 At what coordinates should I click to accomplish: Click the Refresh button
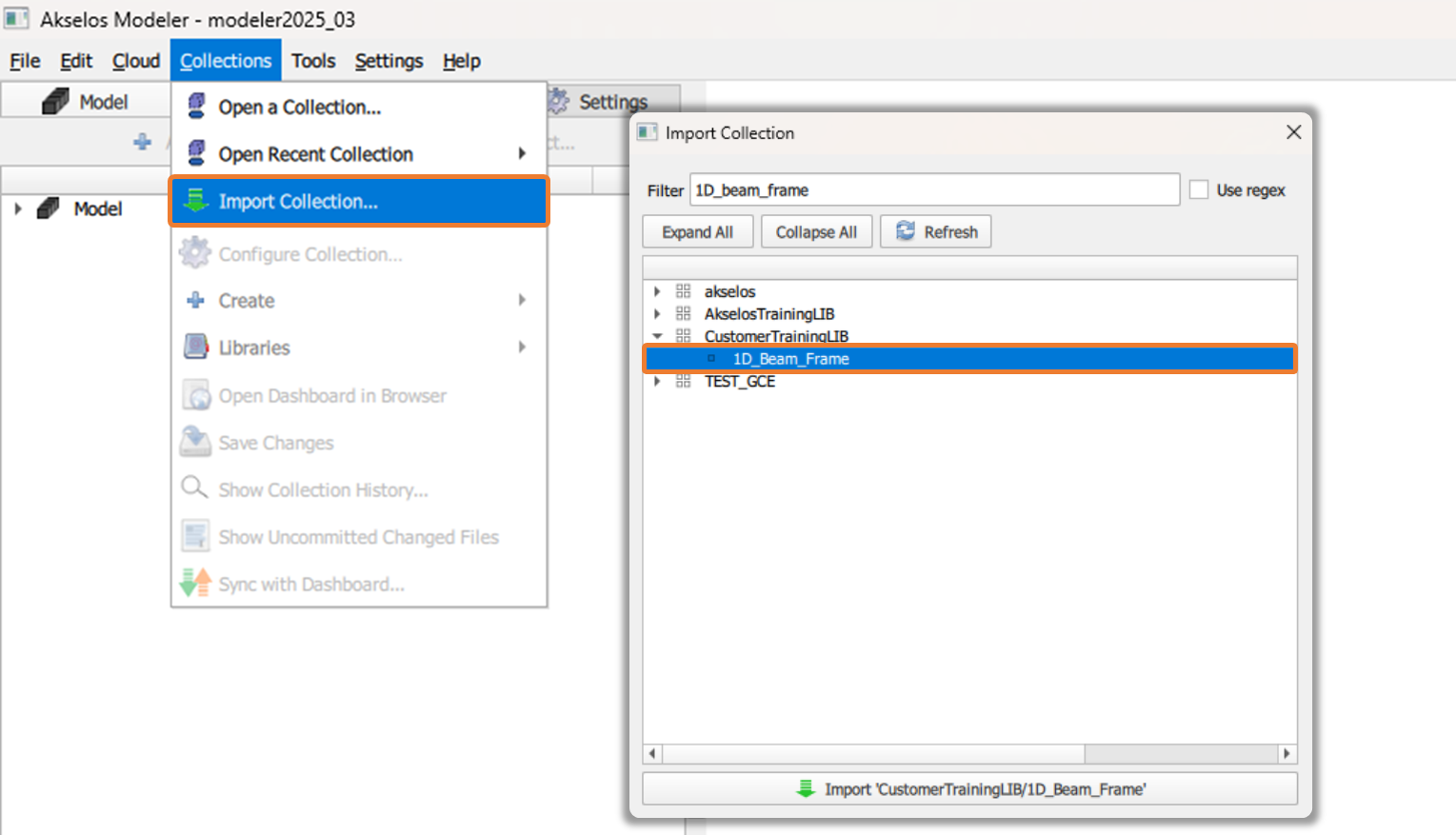[936, 231]
